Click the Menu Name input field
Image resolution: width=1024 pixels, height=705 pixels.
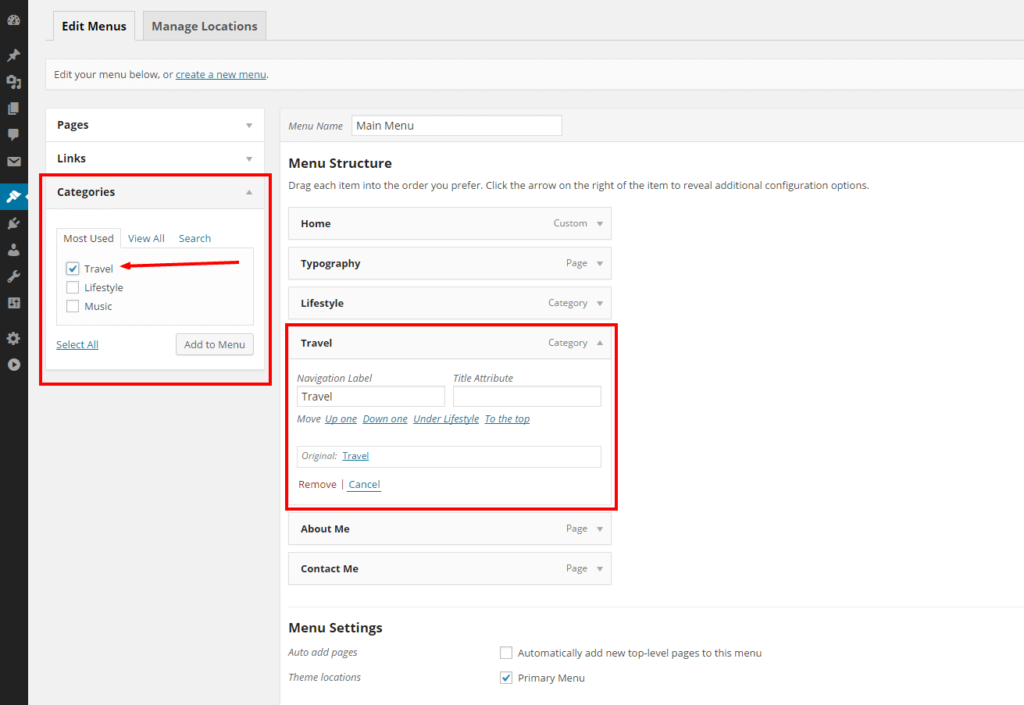tap(456, 125)
